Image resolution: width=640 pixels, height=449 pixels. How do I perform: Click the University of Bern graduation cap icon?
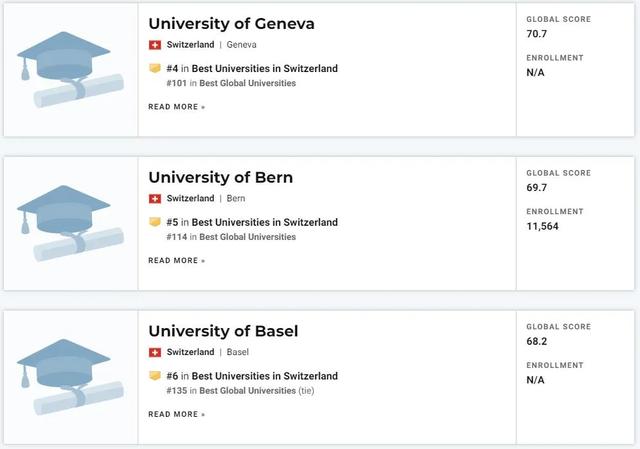click(70, 223)
